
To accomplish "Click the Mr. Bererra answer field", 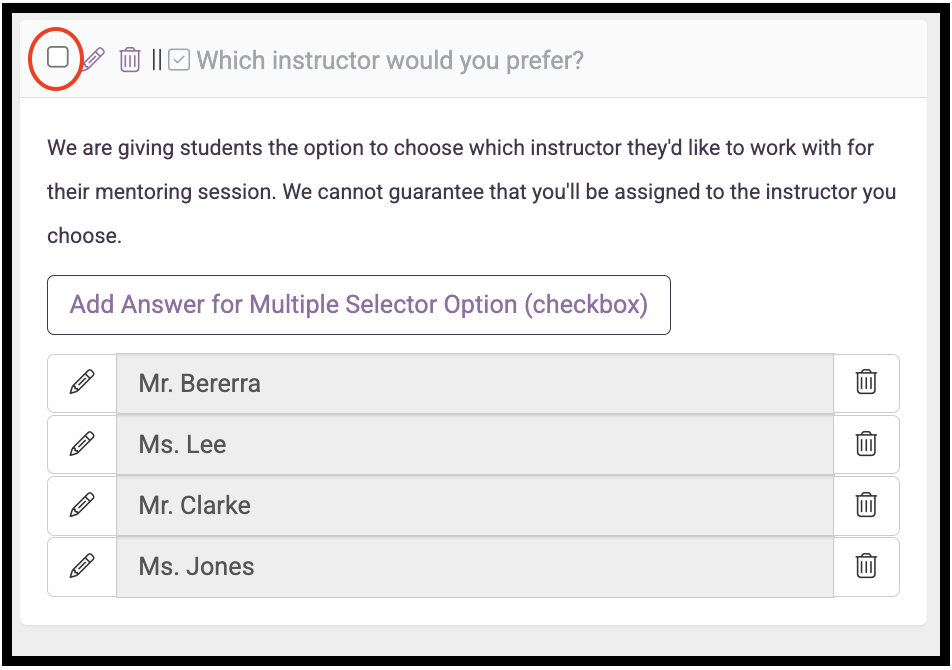I will tap(475, 384).
